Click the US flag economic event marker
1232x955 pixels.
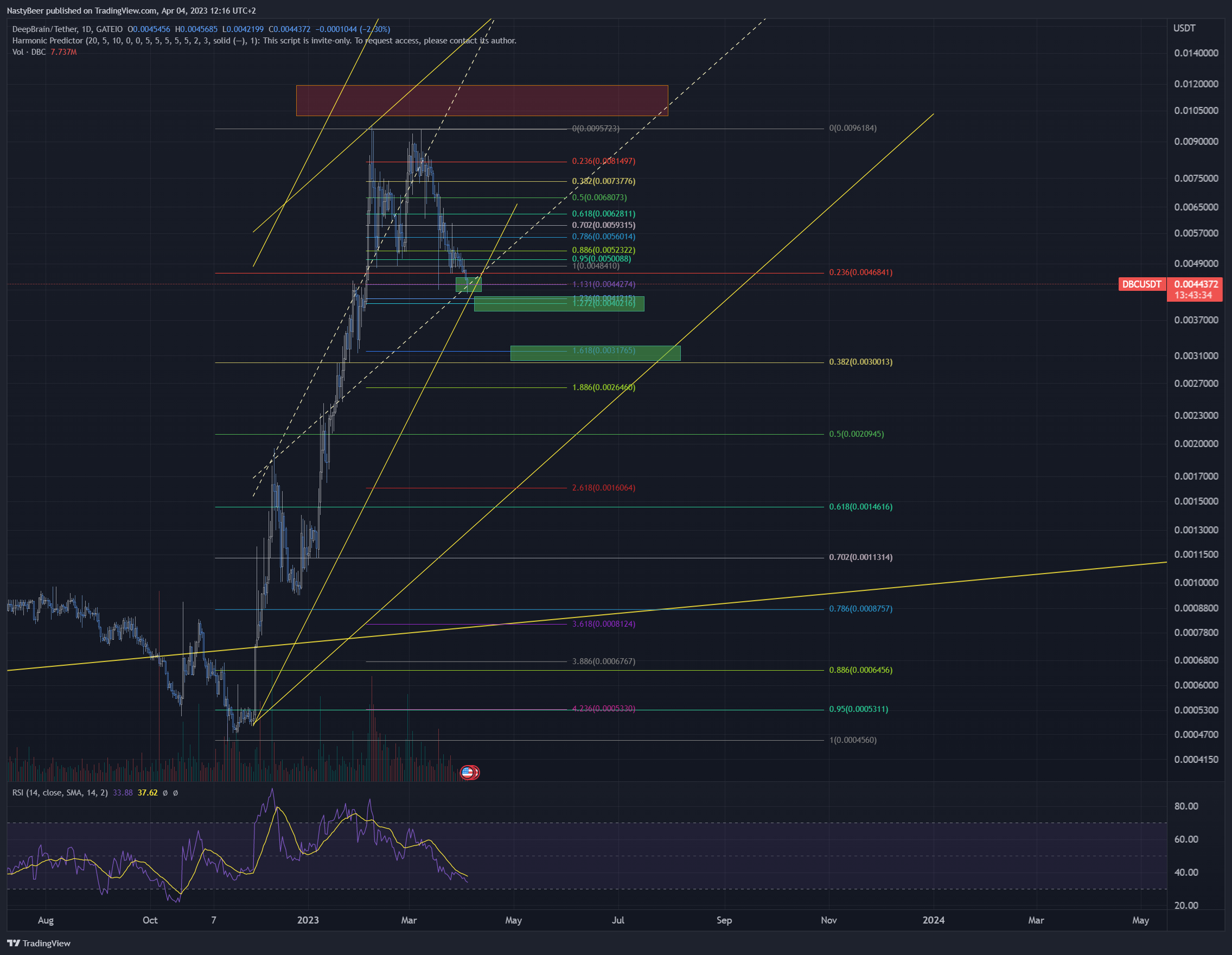[x=467, y=772]
